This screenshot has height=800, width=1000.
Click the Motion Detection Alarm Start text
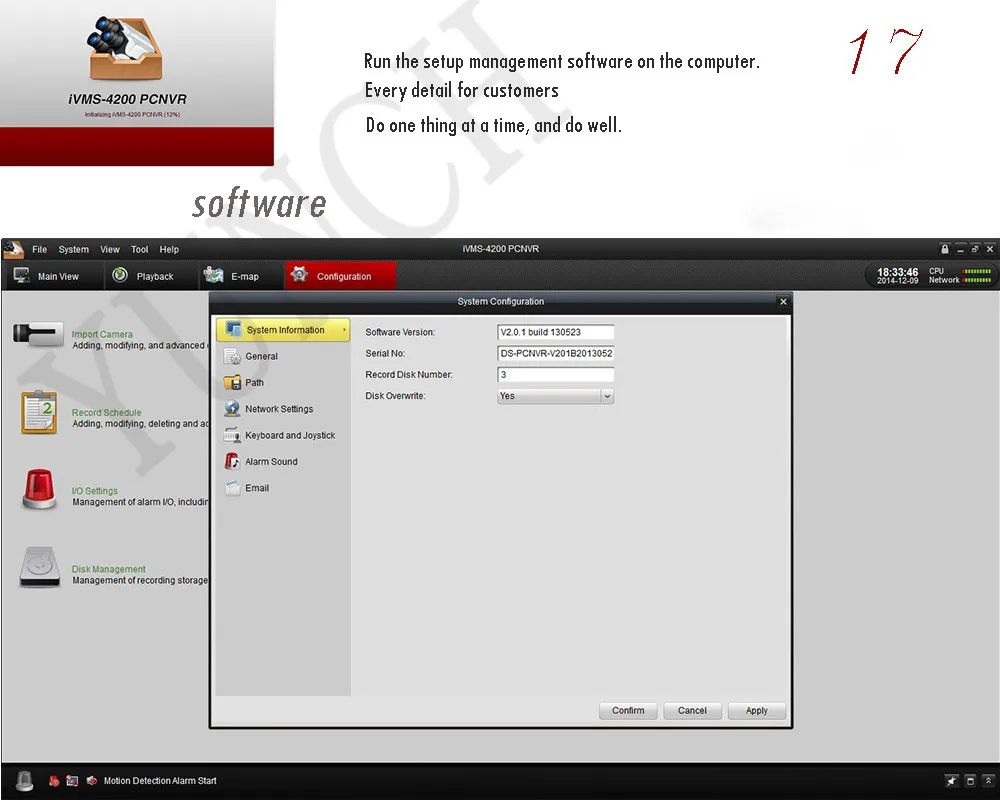click(x=160, y=781)
